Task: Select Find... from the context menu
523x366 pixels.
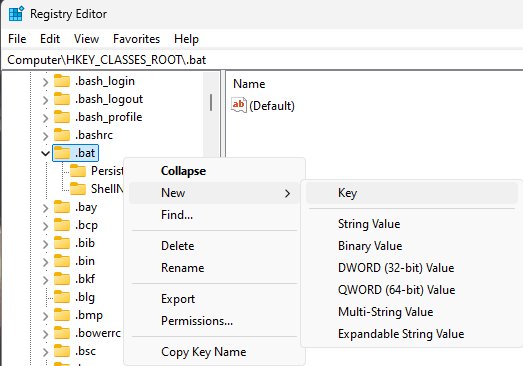Action: [x=214, y=215]
